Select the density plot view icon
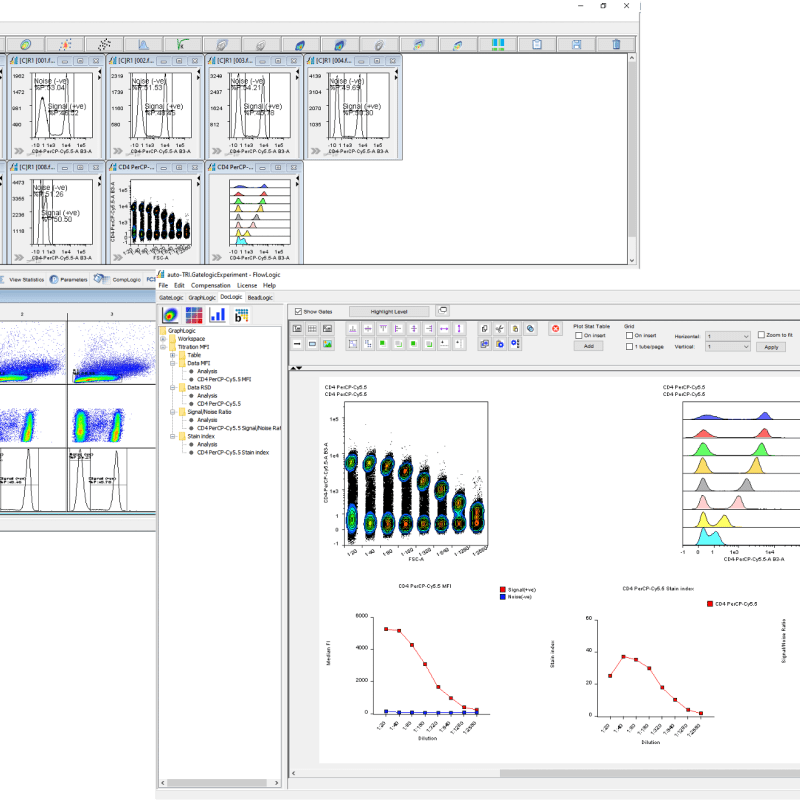Image resolution: width=800 pixels, height=800 pixels. pos(170,314)
